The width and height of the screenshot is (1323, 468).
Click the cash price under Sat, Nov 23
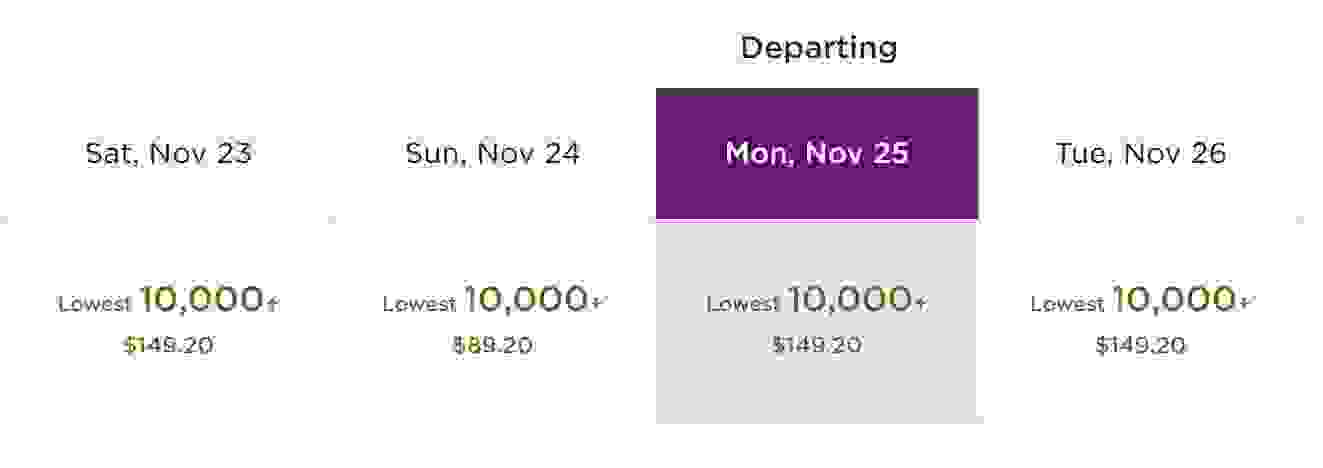click(x=168, y=346)
